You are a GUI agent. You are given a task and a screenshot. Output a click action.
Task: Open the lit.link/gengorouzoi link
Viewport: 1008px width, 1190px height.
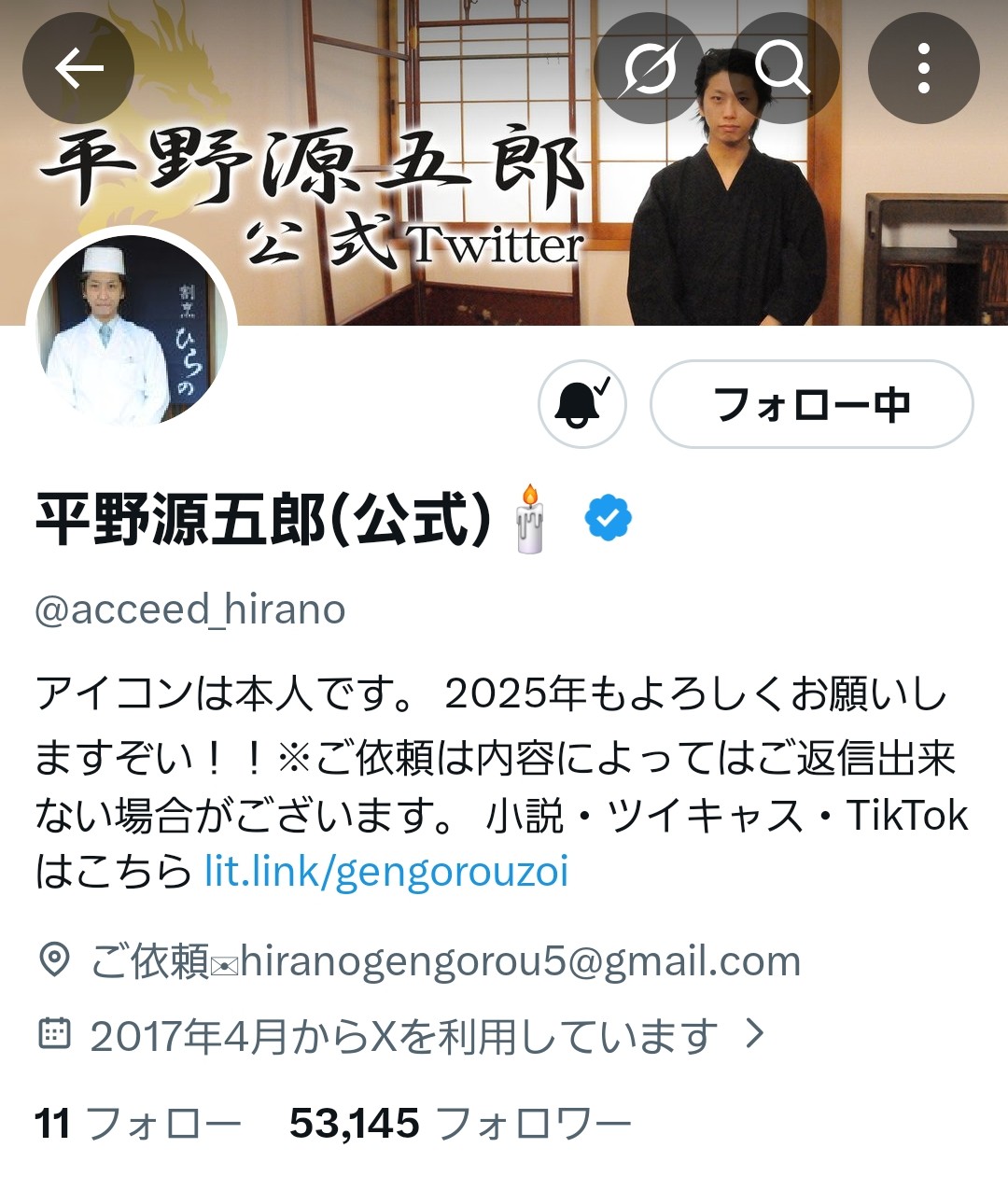[386, 872]
